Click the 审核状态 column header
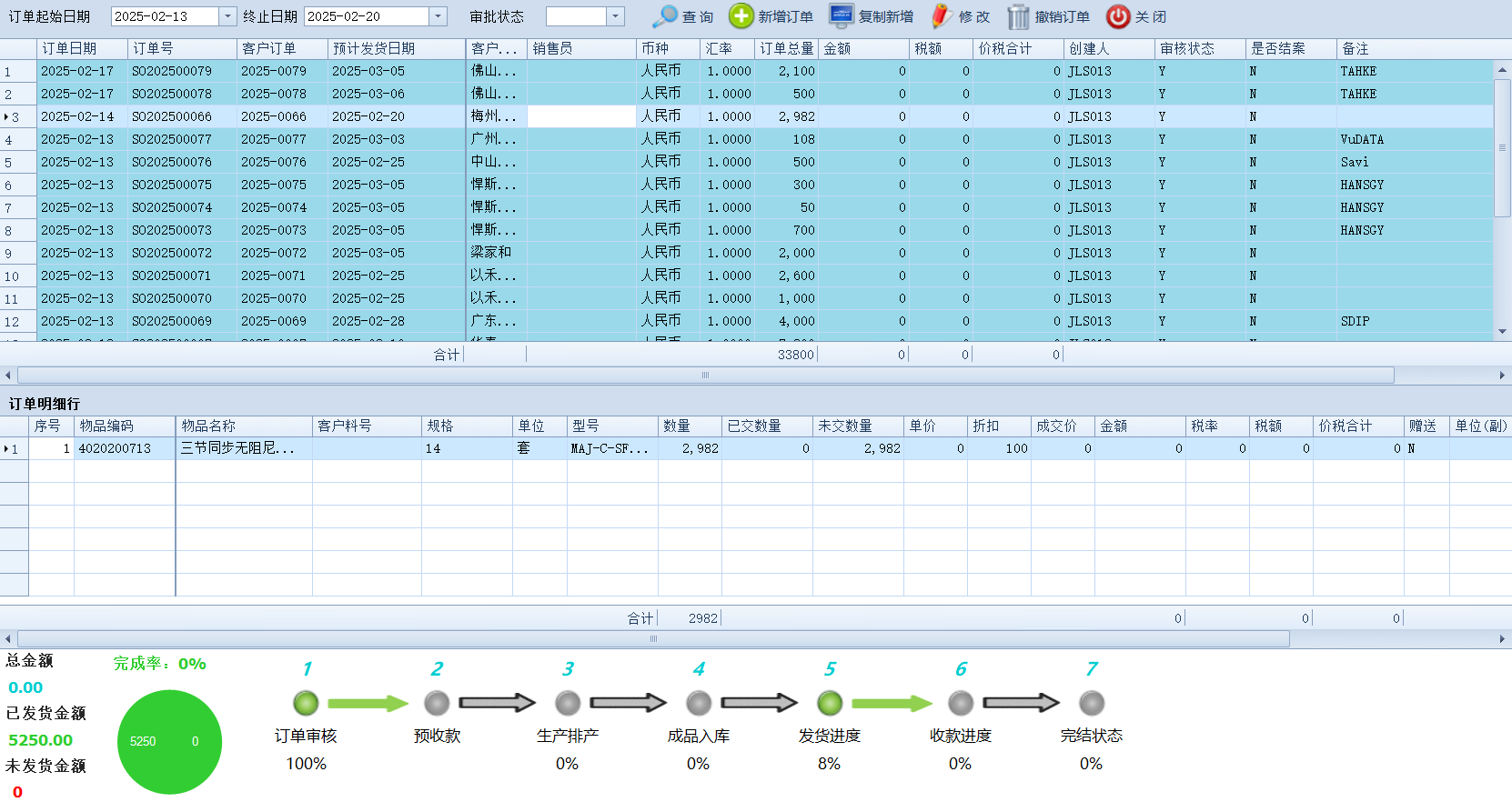The height and width of the screenshot is (802, 1512). tap(1187, 48)
